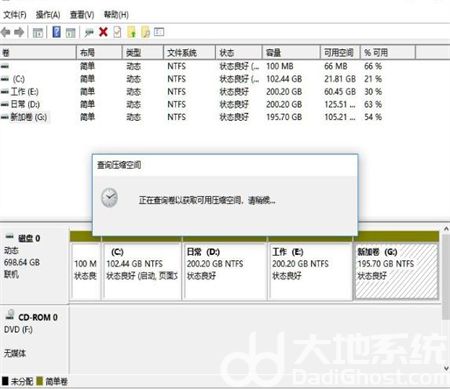
Task: Click the show/hide console tree icon
Action: (x=38, y=33)
